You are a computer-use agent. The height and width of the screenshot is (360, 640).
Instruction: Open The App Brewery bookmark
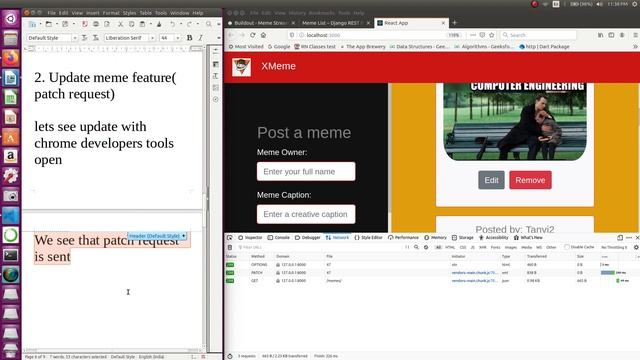(x=363, y=47)
